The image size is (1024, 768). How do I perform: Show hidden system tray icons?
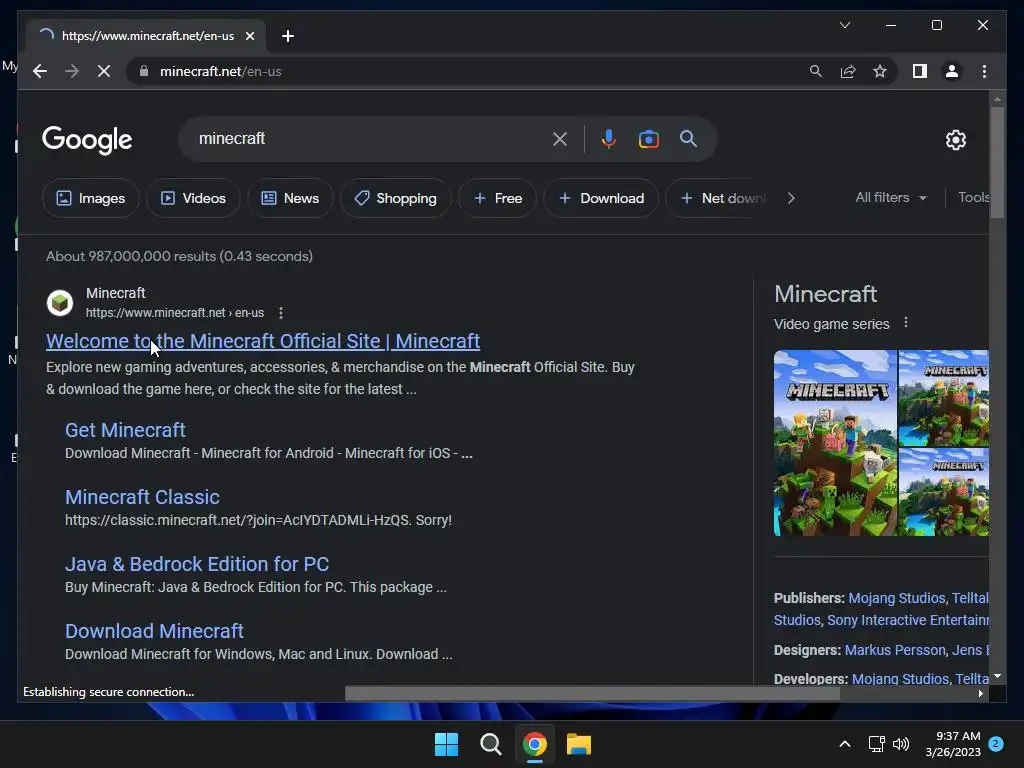pyautogui.click(x=844, y=744)
